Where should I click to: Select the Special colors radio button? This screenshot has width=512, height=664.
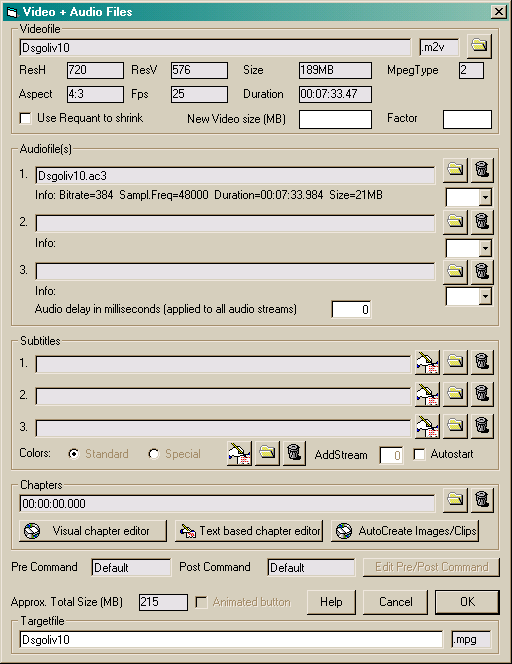[154, 454]
